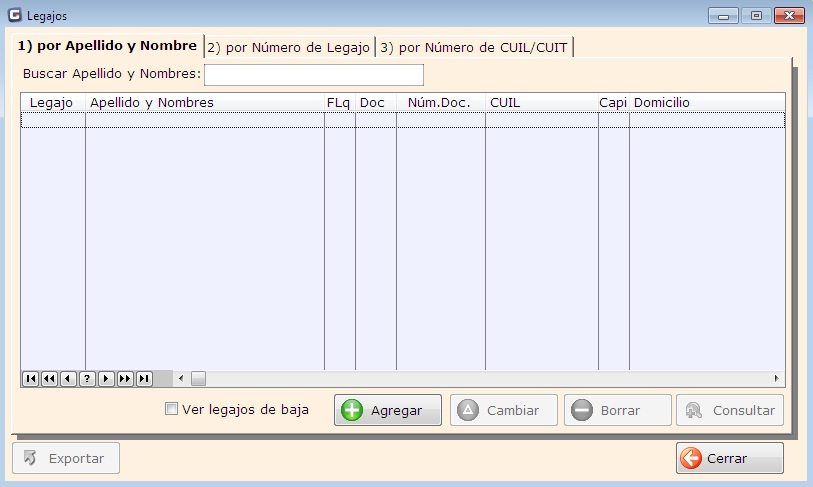
Task: Click the Borrar button
Action: click(618, 410)
